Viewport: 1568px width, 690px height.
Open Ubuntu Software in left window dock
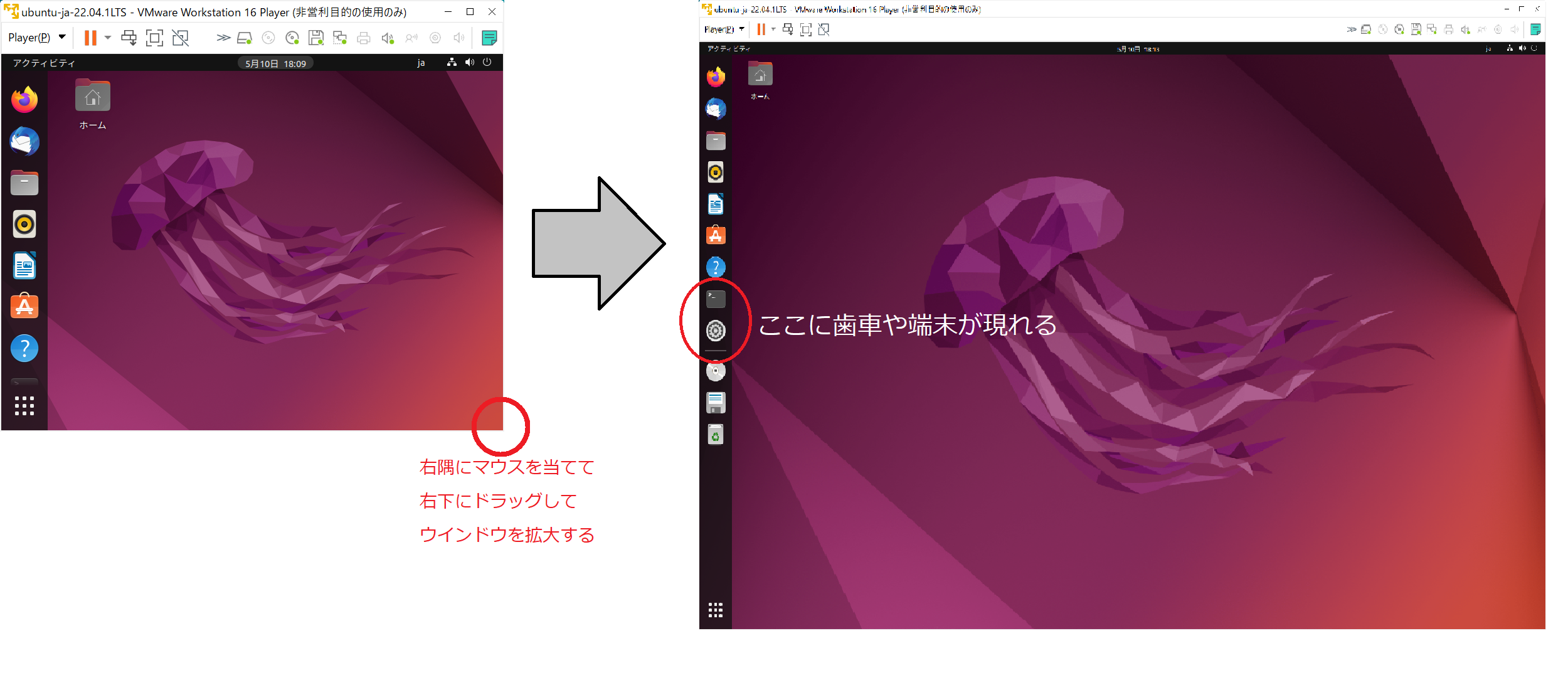point(24,306)
